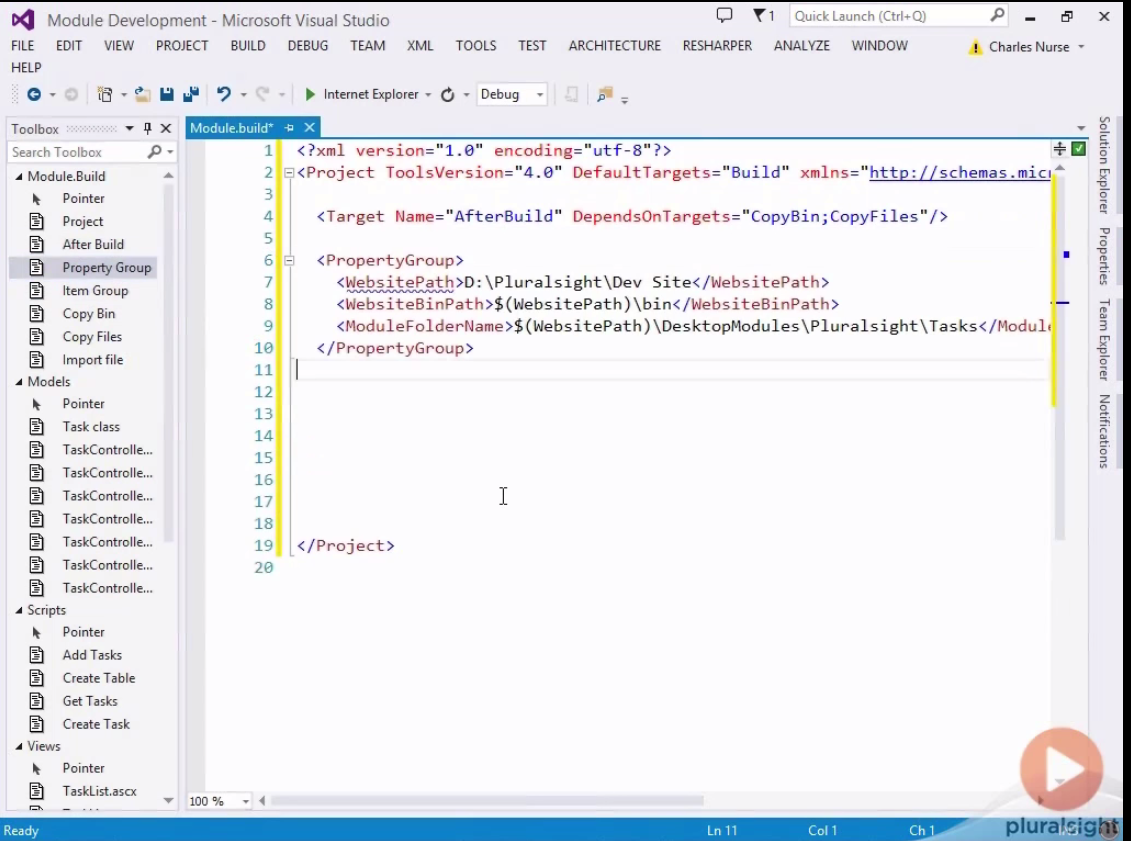1131x841 pixels.
Task: Save the file with the floppy icon
Action: tap(167, 94)
